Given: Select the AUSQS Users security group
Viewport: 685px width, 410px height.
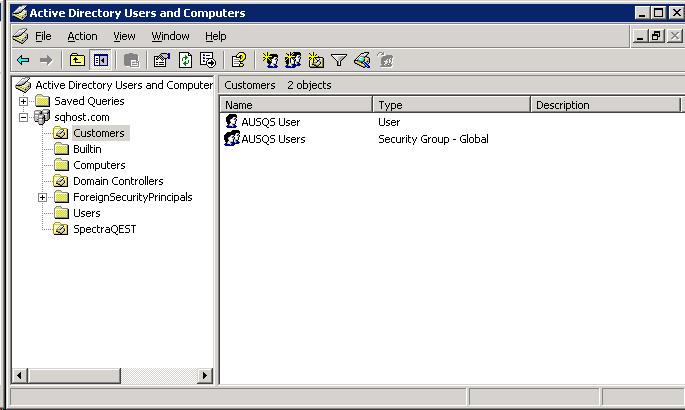Looking at the screenshot, I should coord(272,139).
